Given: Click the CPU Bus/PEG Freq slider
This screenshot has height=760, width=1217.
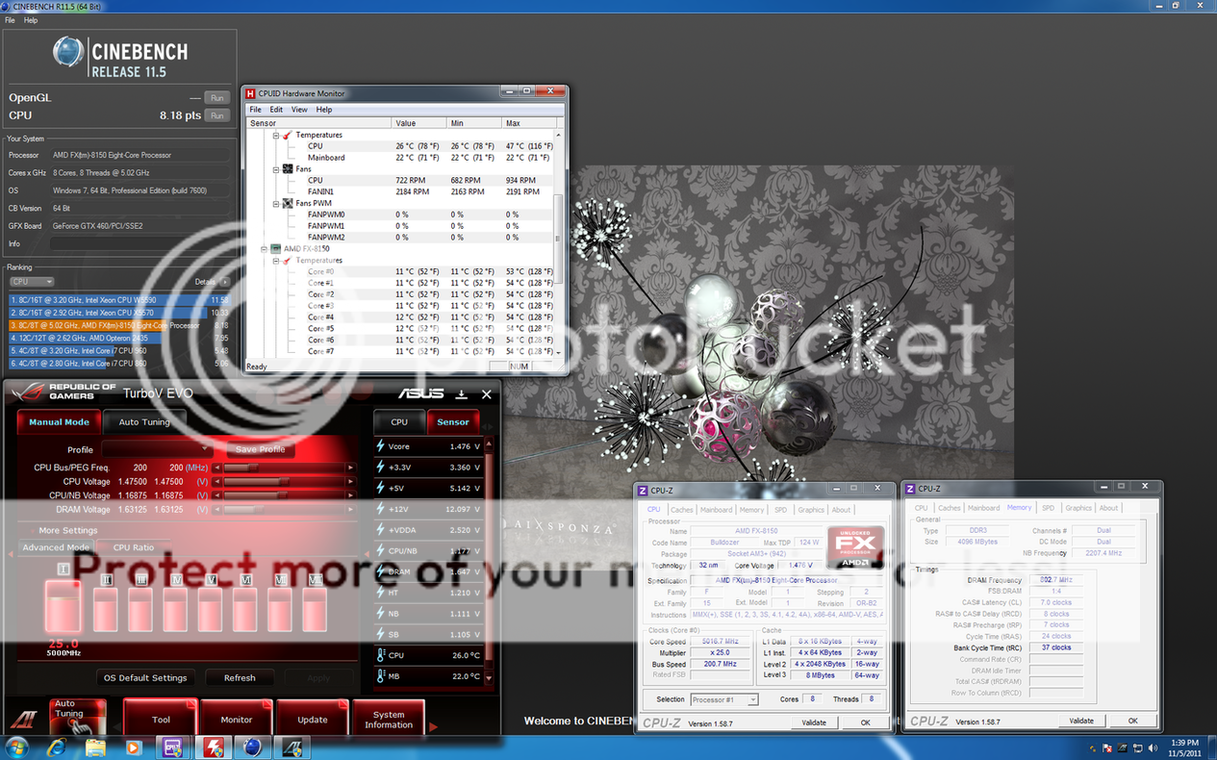Looking at the screenshot, I should click(x=285, y=467).
